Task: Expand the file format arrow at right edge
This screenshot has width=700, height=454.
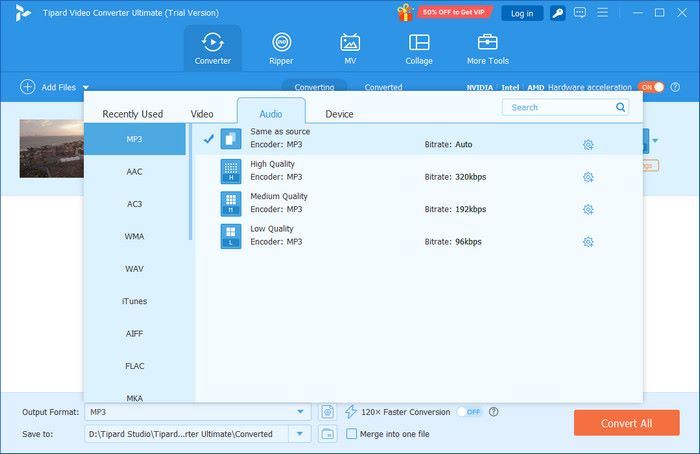Action: click(655, 141)
